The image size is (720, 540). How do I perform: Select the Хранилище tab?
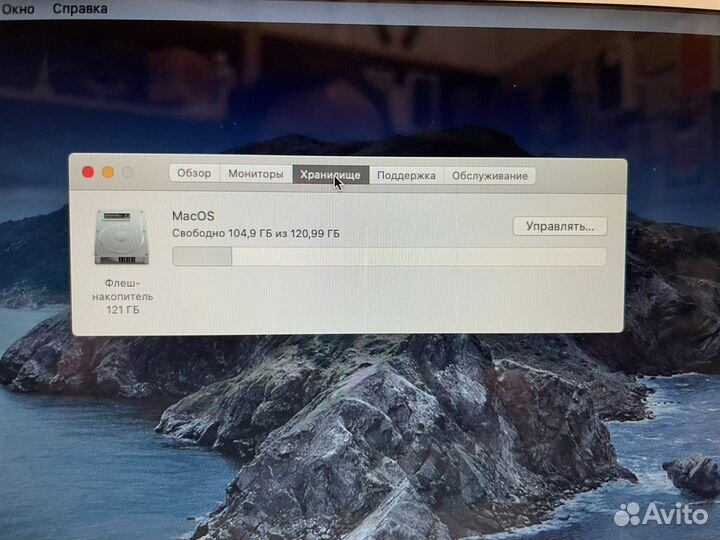tap(331, 174)
